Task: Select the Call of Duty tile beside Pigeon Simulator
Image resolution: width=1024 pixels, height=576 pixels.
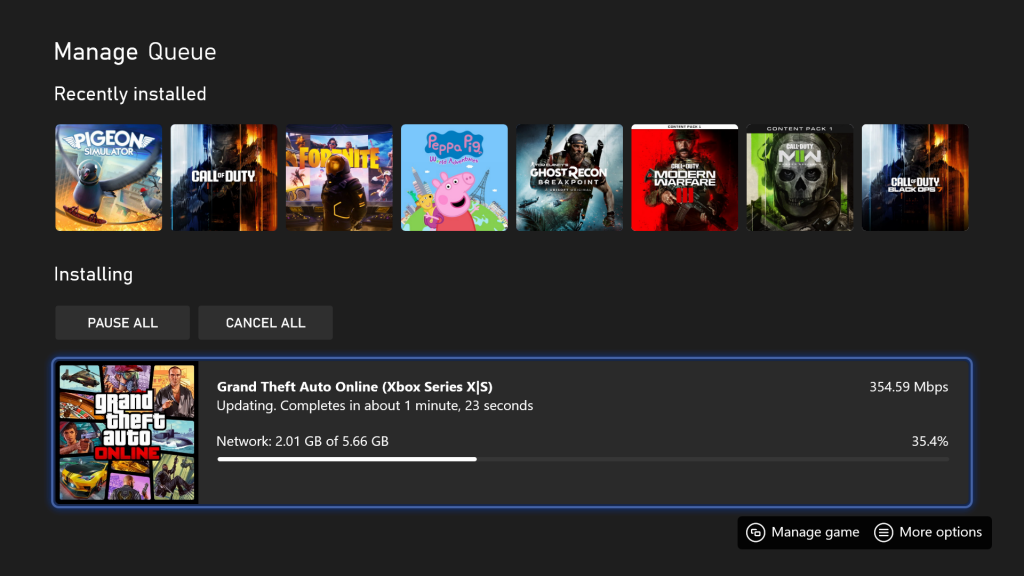Action: coord(223,177)
